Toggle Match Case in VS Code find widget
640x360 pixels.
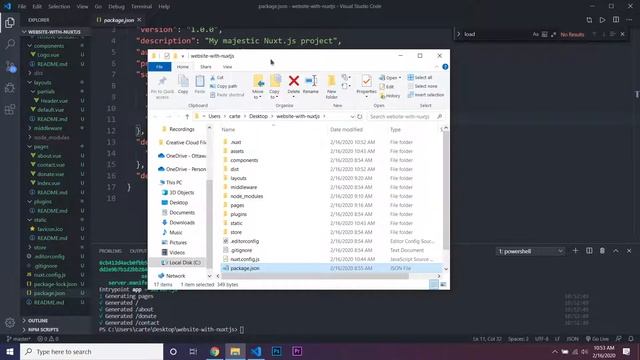pos(536,34)
